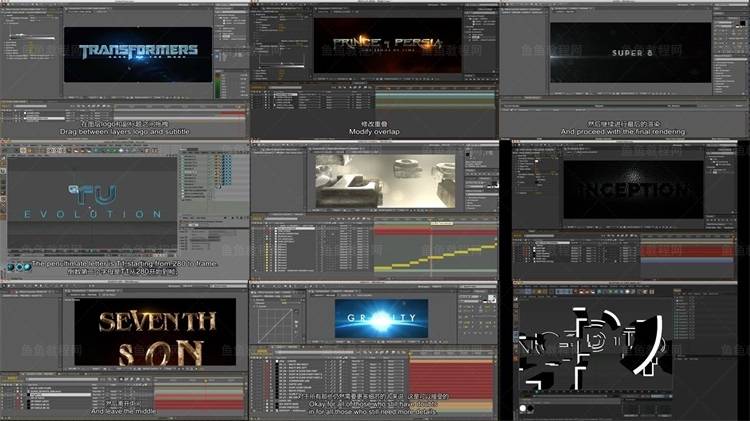Select the black material in bottom-right Cinema 4D window
This screenshot has width=750, height=421.
tap(530, 409)
